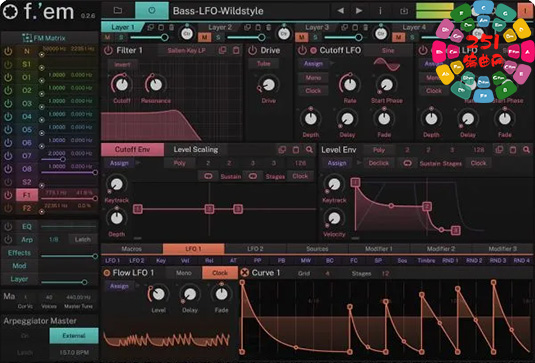Copy Layer 1 with its copy icon
Screen dimensions: 535x363
pos(150,27)
